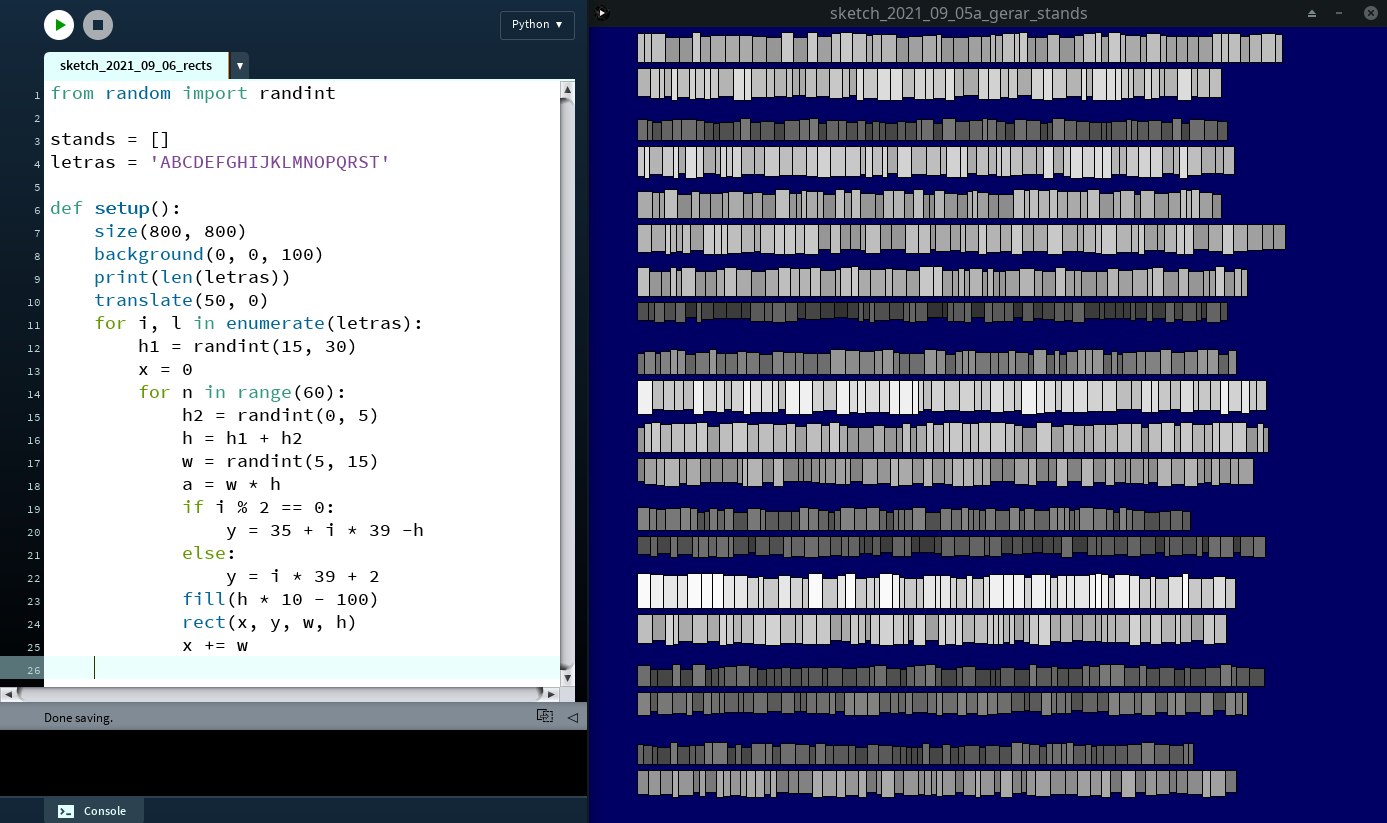
Task: Click the 'setup' function name in code
Action: tap(121, 208)
